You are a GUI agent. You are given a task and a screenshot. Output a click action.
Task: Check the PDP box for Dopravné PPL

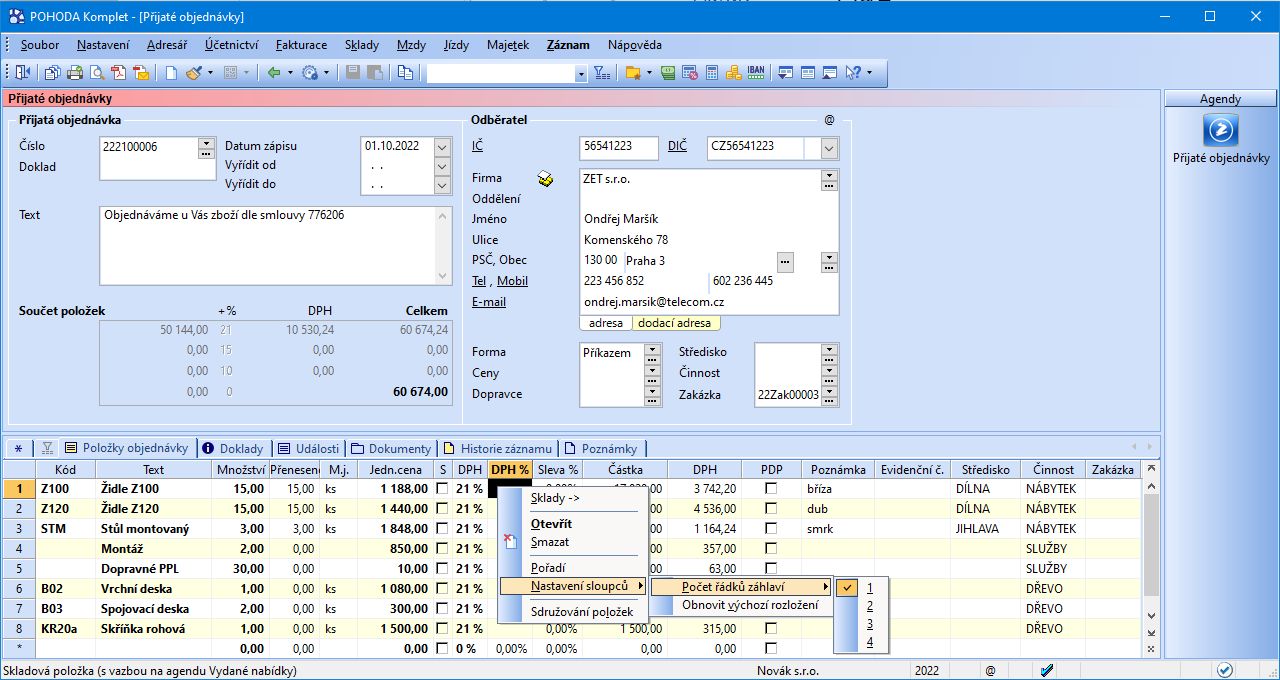pos(771,569)
